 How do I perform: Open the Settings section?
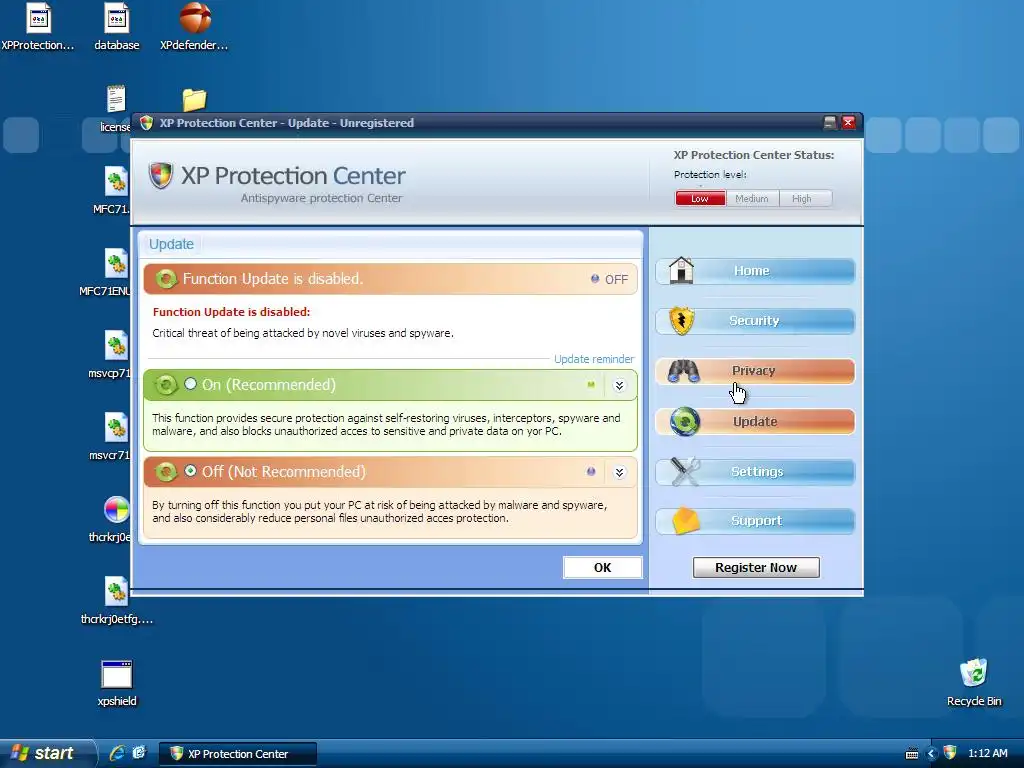[755, 472]
